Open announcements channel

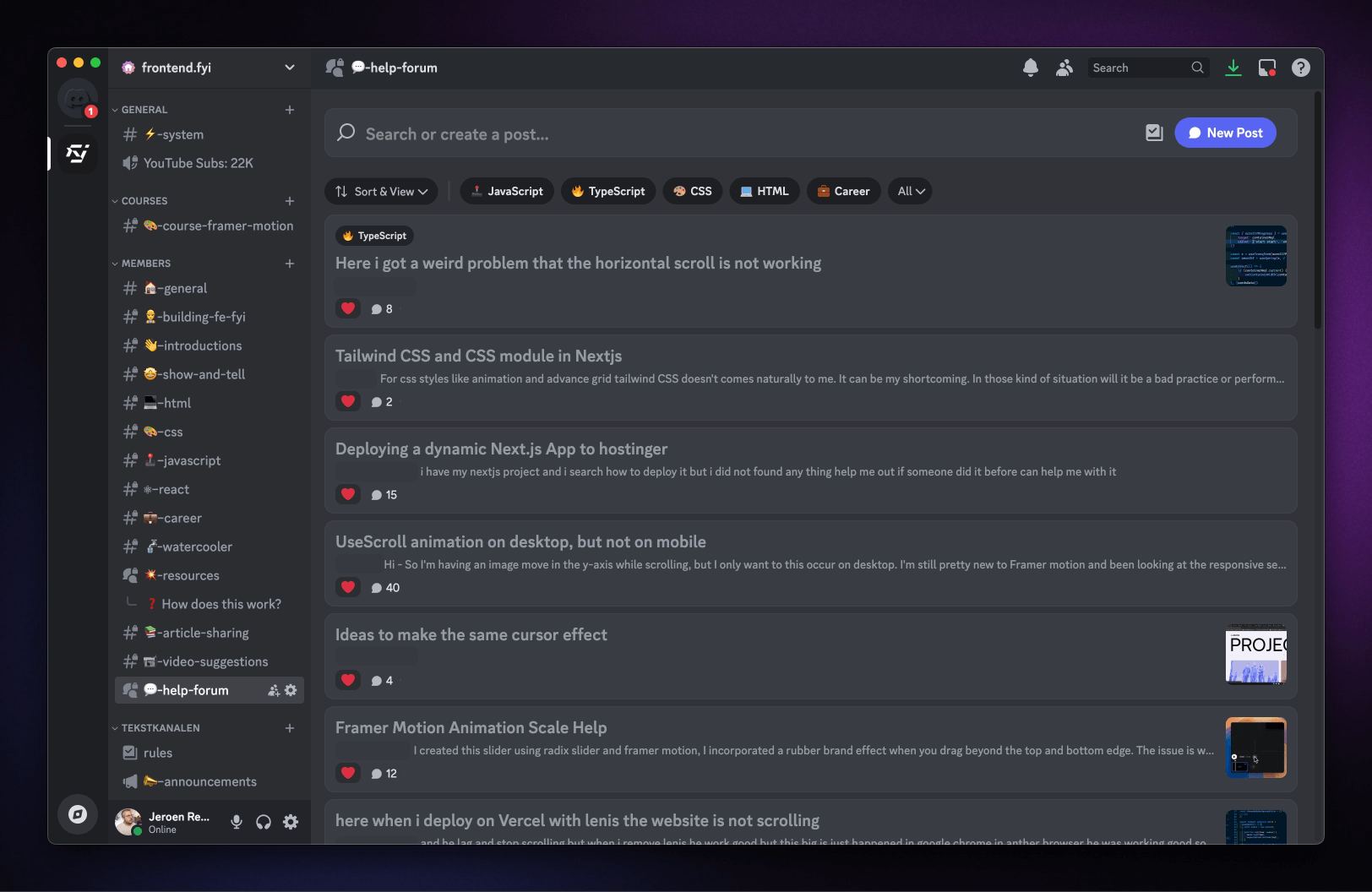point(210,781)
